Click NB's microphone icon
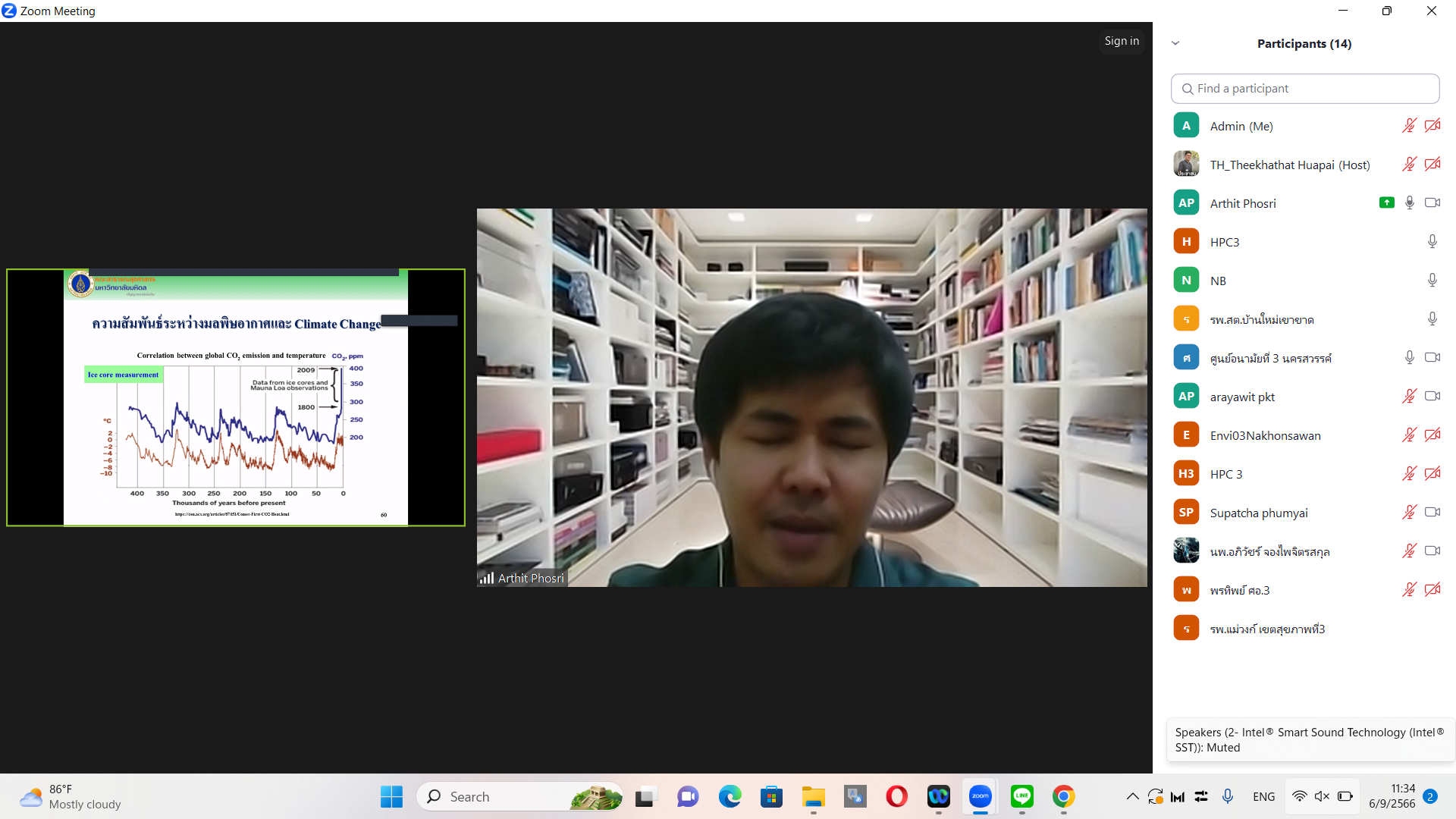The width and height of the screenshot is (1456, 819). (1432, 281)
